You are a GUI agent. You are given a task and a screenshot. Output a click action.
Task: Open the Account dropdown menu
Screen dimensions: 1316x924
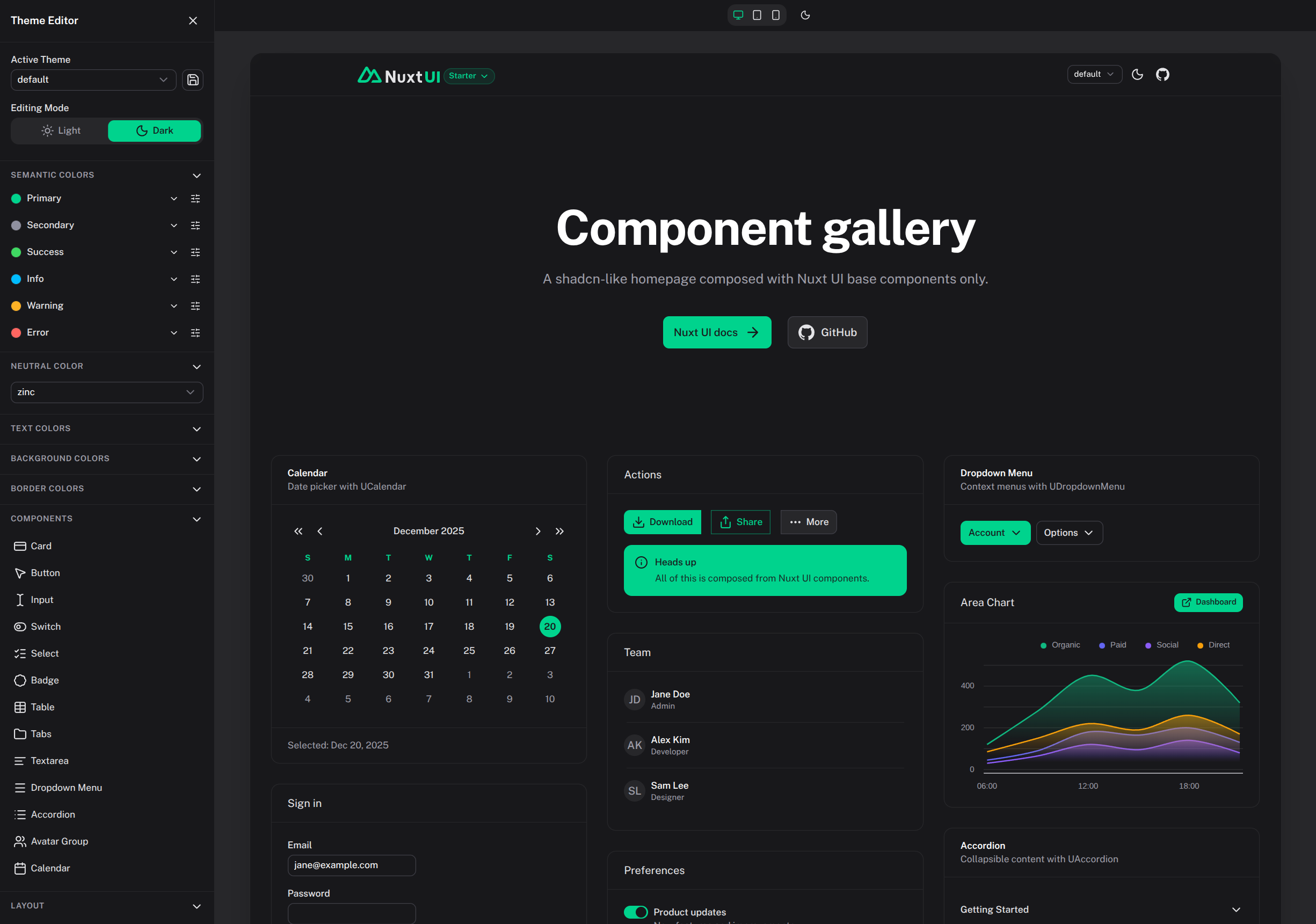tap(995, 533)
